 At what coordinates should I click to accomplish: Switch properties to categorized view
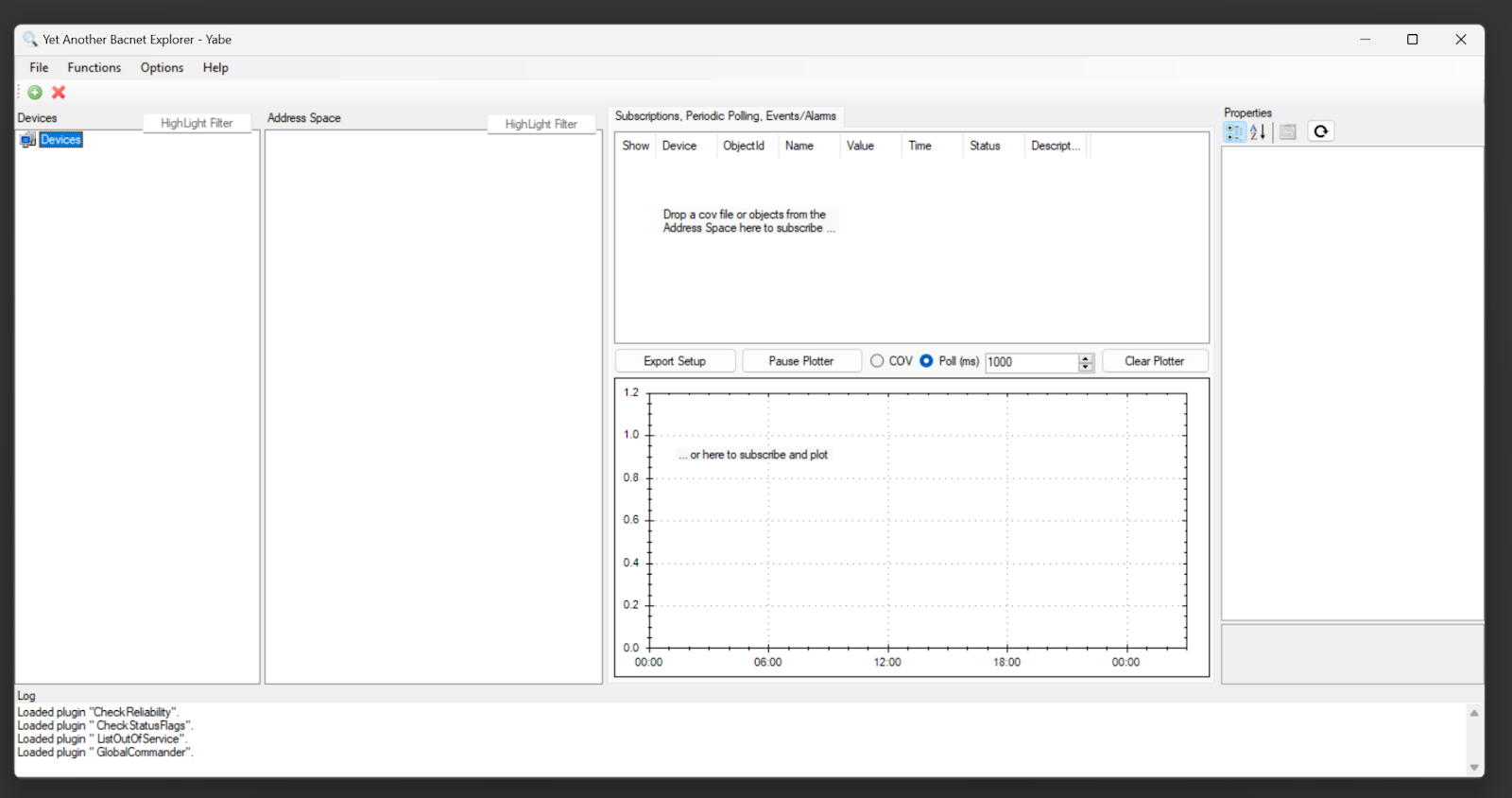coord(1234,132)
